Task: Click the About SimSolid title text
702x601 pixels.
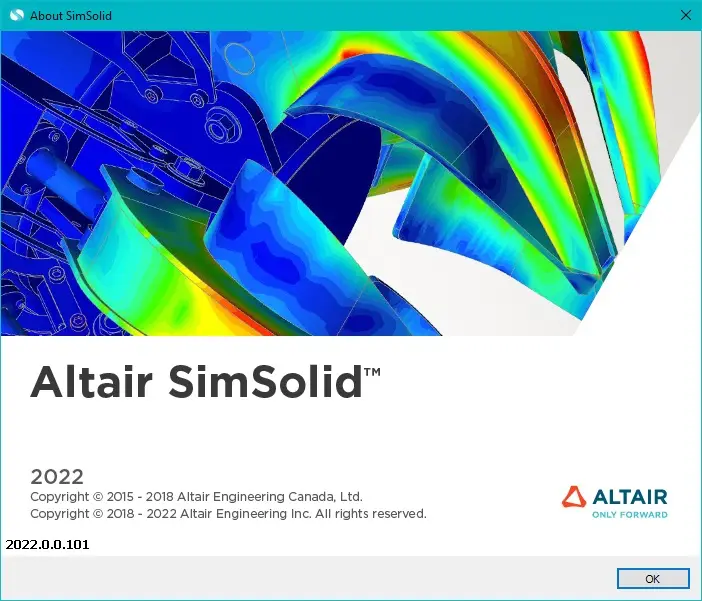Action: [71, 16]
